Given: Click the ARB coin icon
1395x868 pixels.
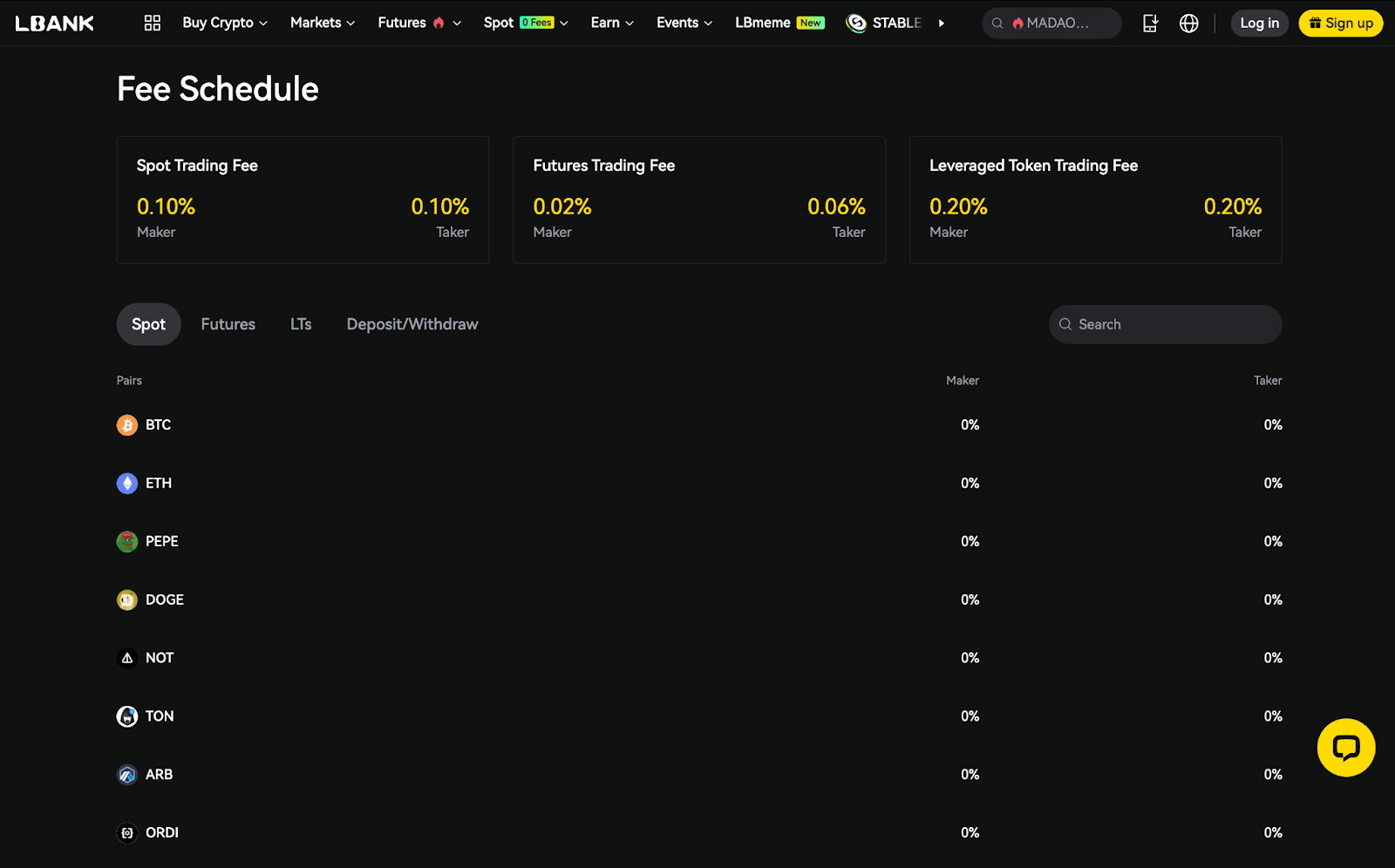Looking at the screenshot, I should (127, 775).
